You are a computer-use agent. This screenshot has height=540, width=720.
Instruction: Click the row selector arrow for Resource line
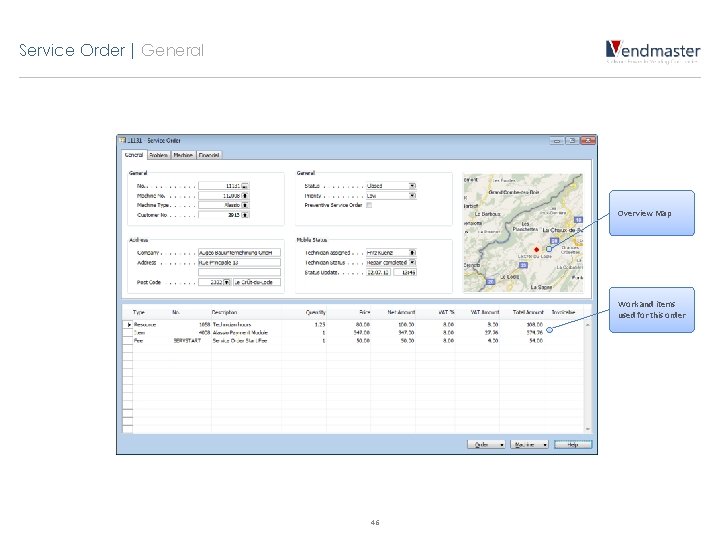128,325
